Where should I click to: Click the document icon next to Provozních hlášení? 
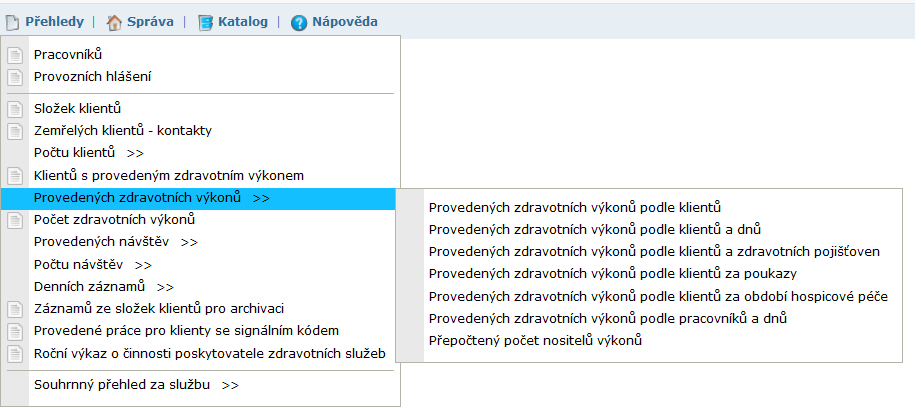pyautogui.click(x=15, y=77)
